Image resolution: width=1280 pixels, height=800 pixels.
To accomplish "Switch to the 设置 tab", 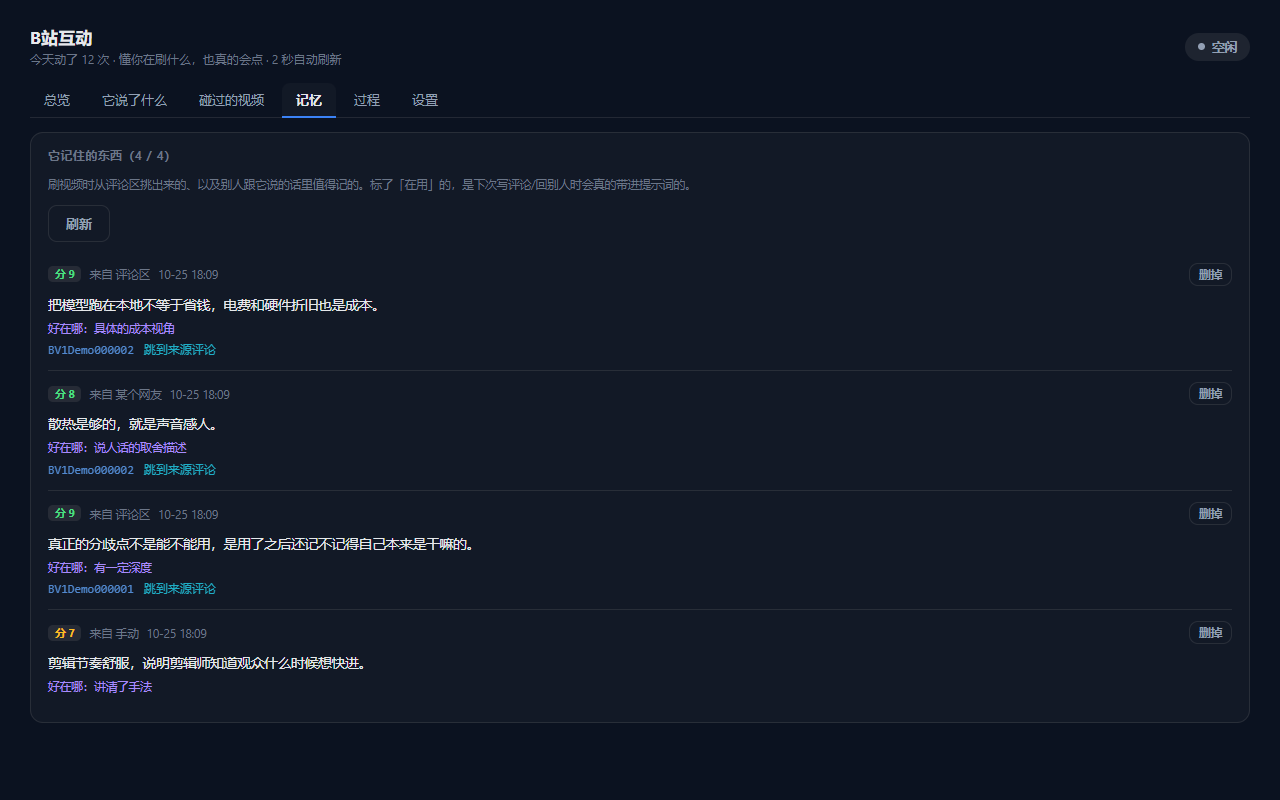I will (425, 100).
